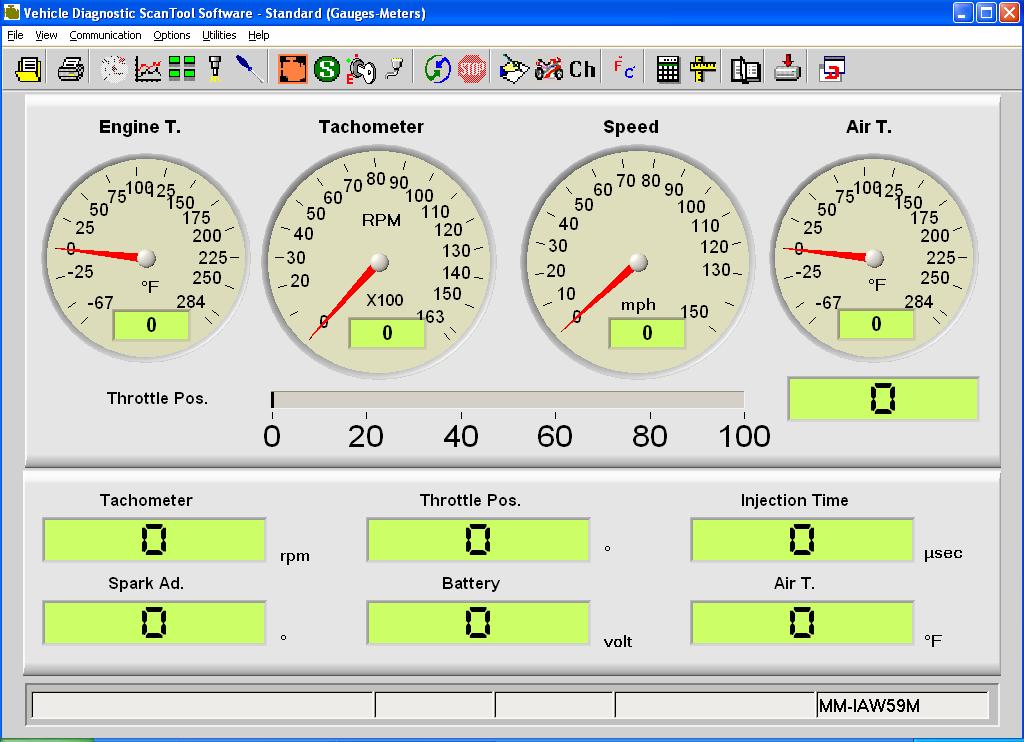Image resolution: width=1024 pixels, height=742 pixels.
Task: Open the File menu
Action: pyautogui.click(x=15, y=35)
